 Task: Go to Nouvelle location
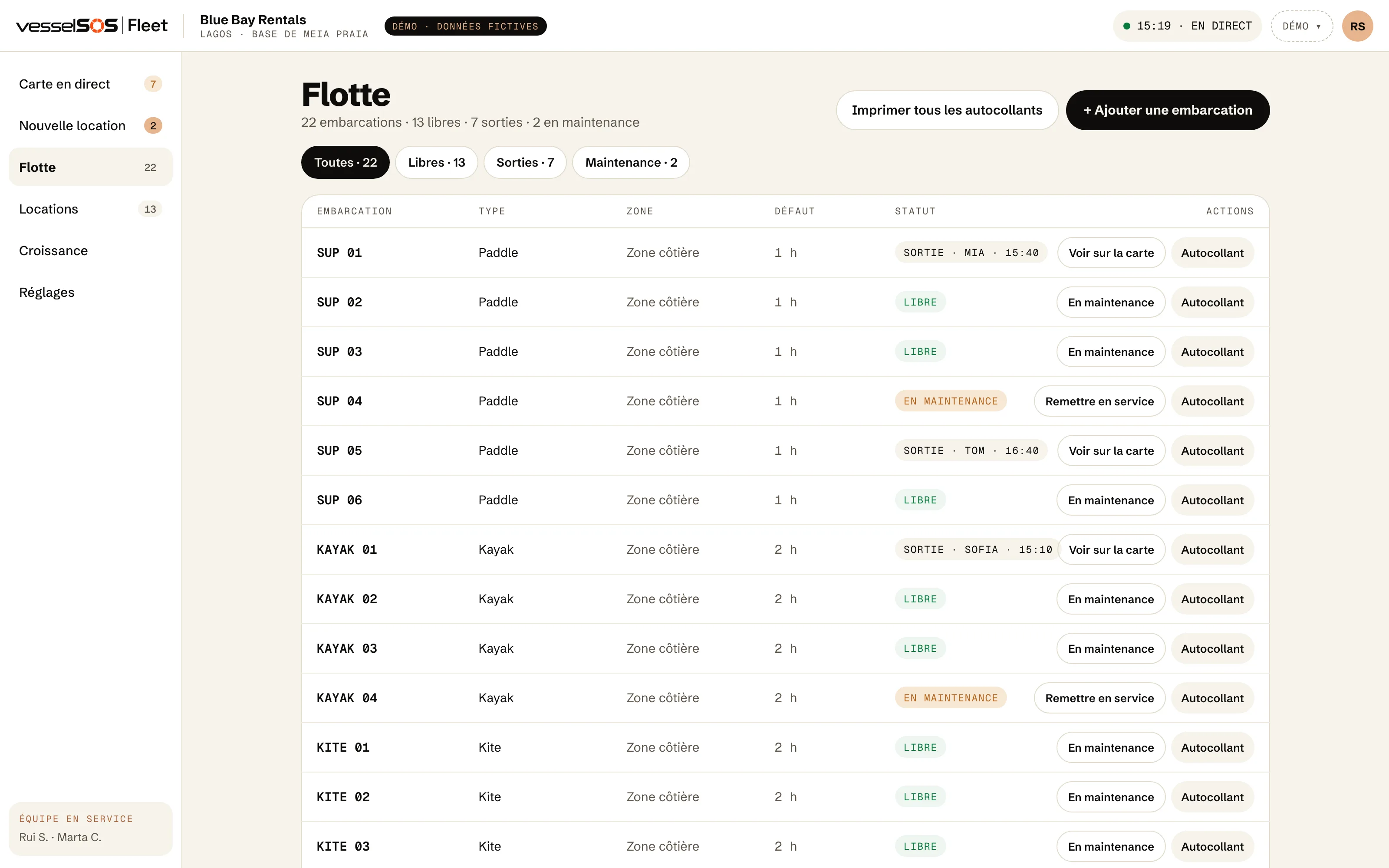coord(91,126)
